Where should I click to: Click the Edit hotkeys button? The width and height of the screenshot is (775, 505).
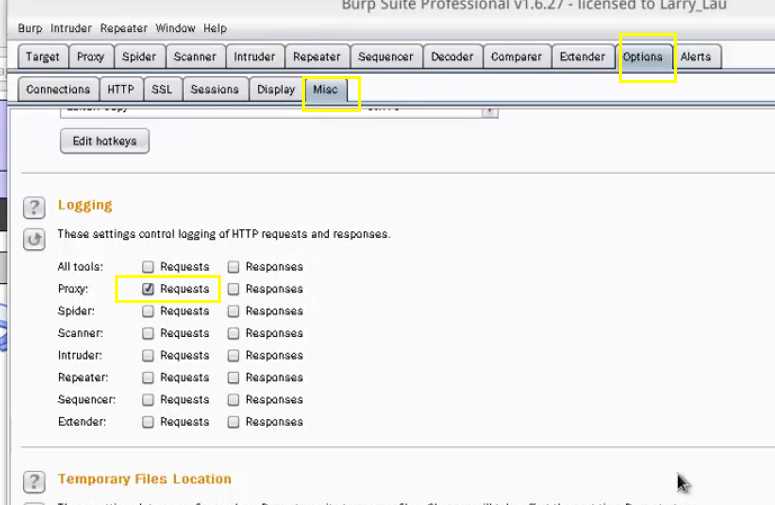105,141
